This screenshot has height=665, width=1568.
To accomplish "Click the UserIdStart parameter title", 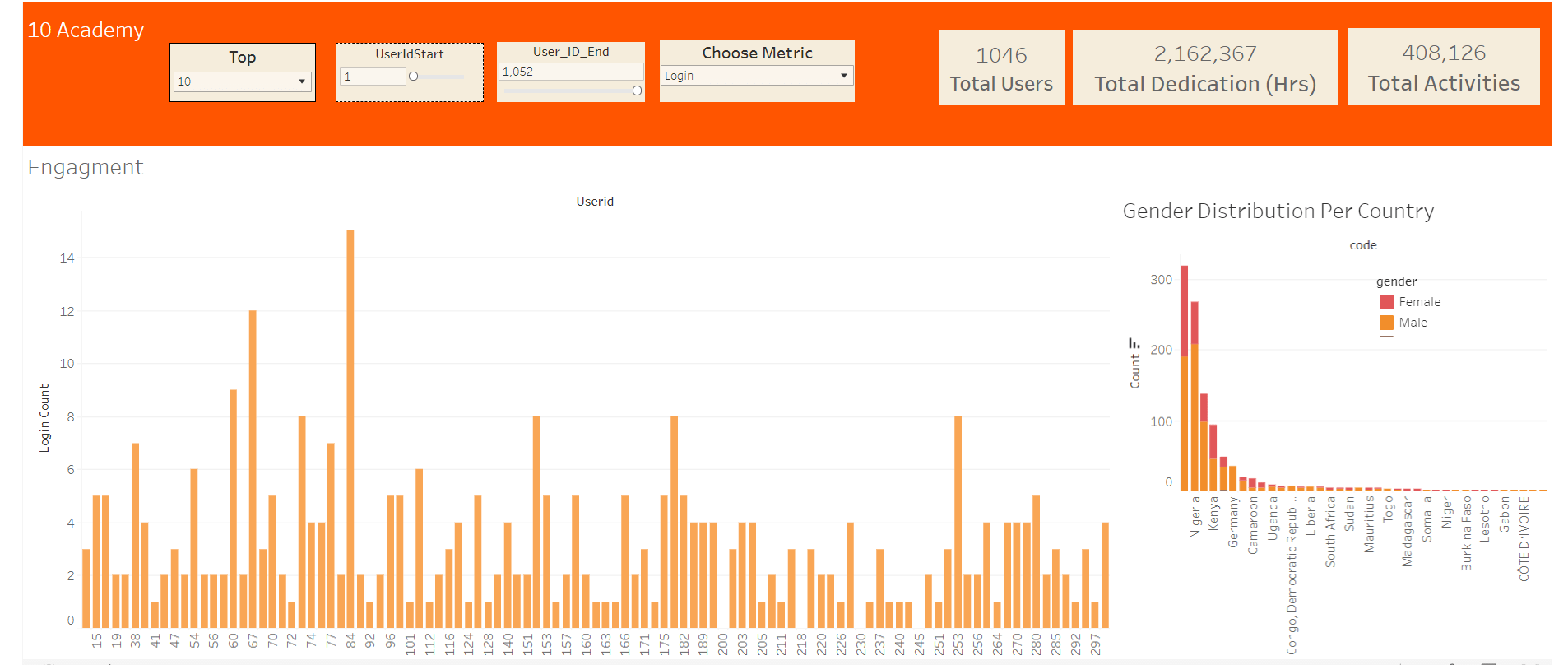I will (410, 54).
